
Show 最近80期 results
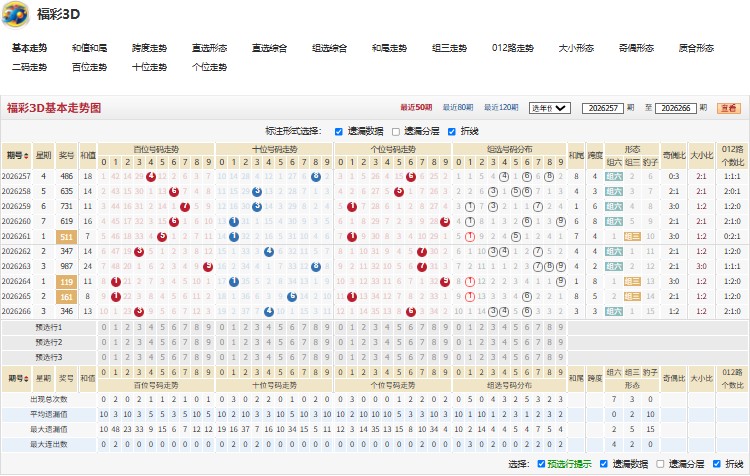tap(458, 108)
